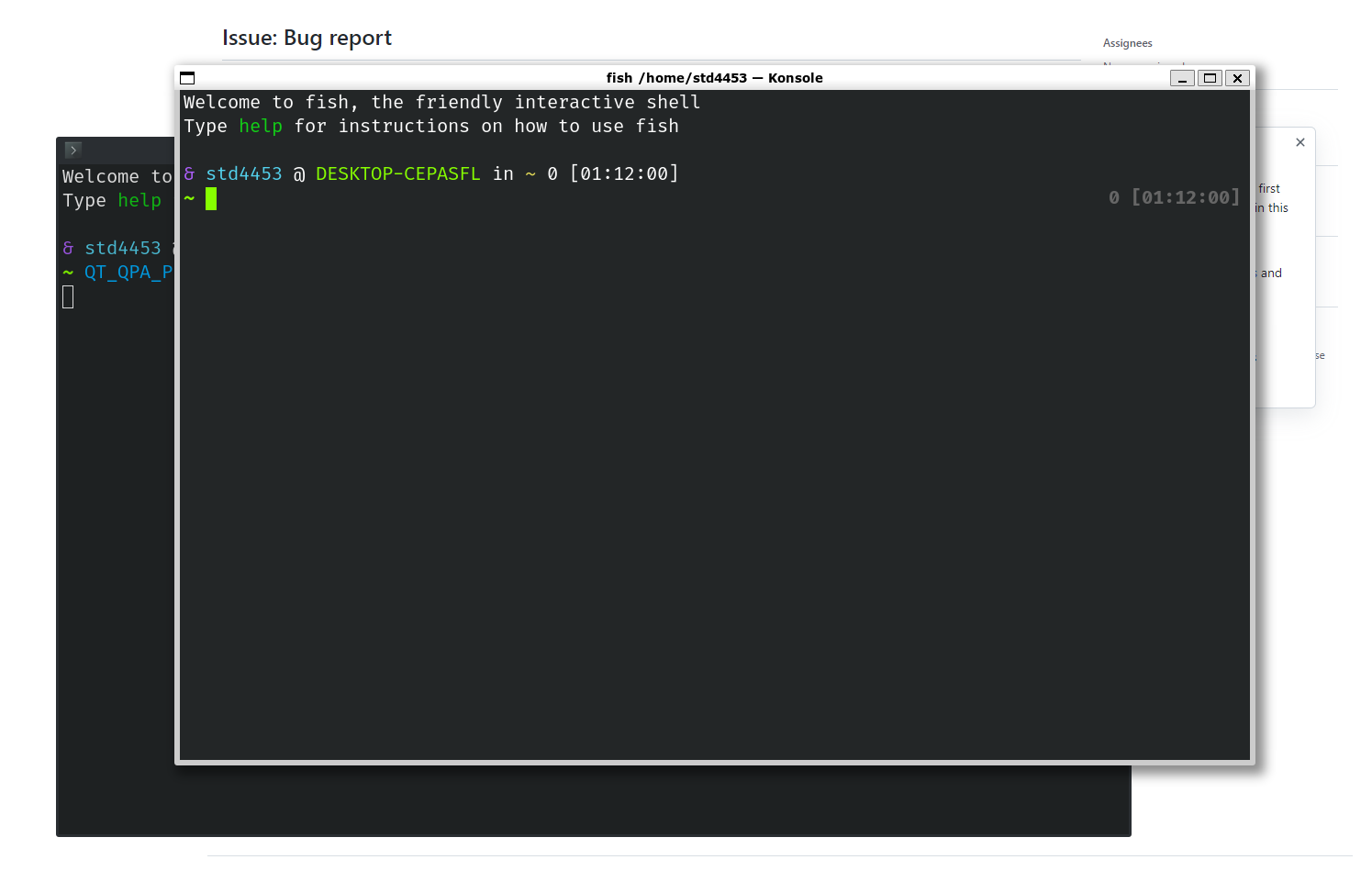Click the QT_QPA_P variable text in background terminal
The image size is (1372, 882).
pyautogui.click(x=128, y=272)
